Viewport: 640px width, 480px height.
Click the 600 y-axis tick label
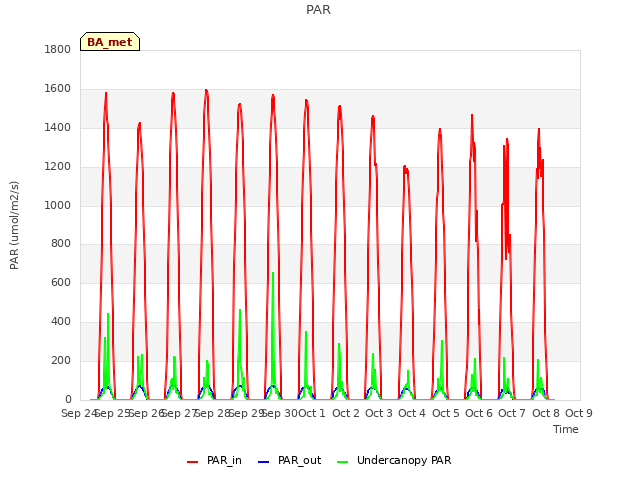61,282
